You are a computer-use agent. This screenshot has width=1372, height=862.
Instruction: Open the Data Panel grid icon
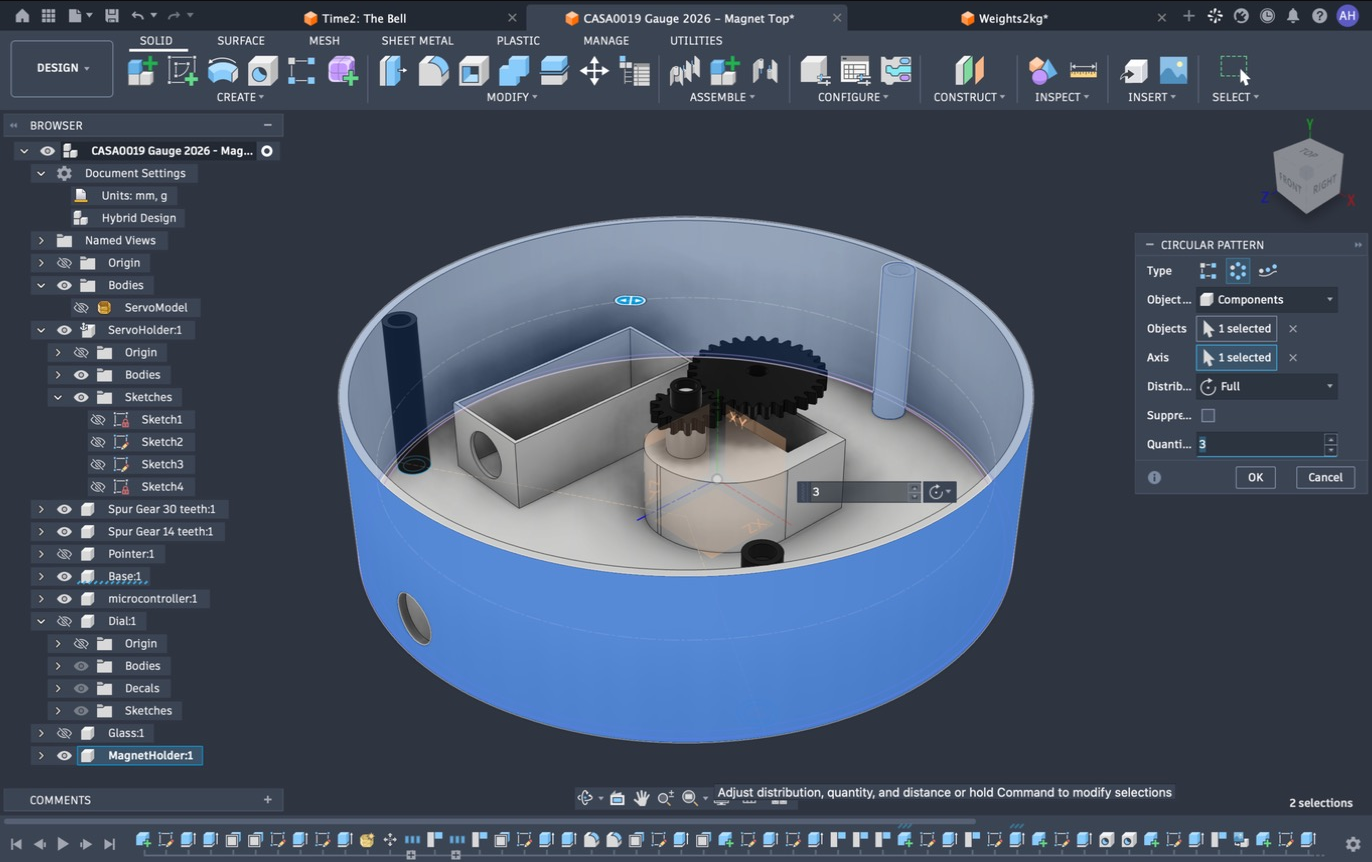48,16
